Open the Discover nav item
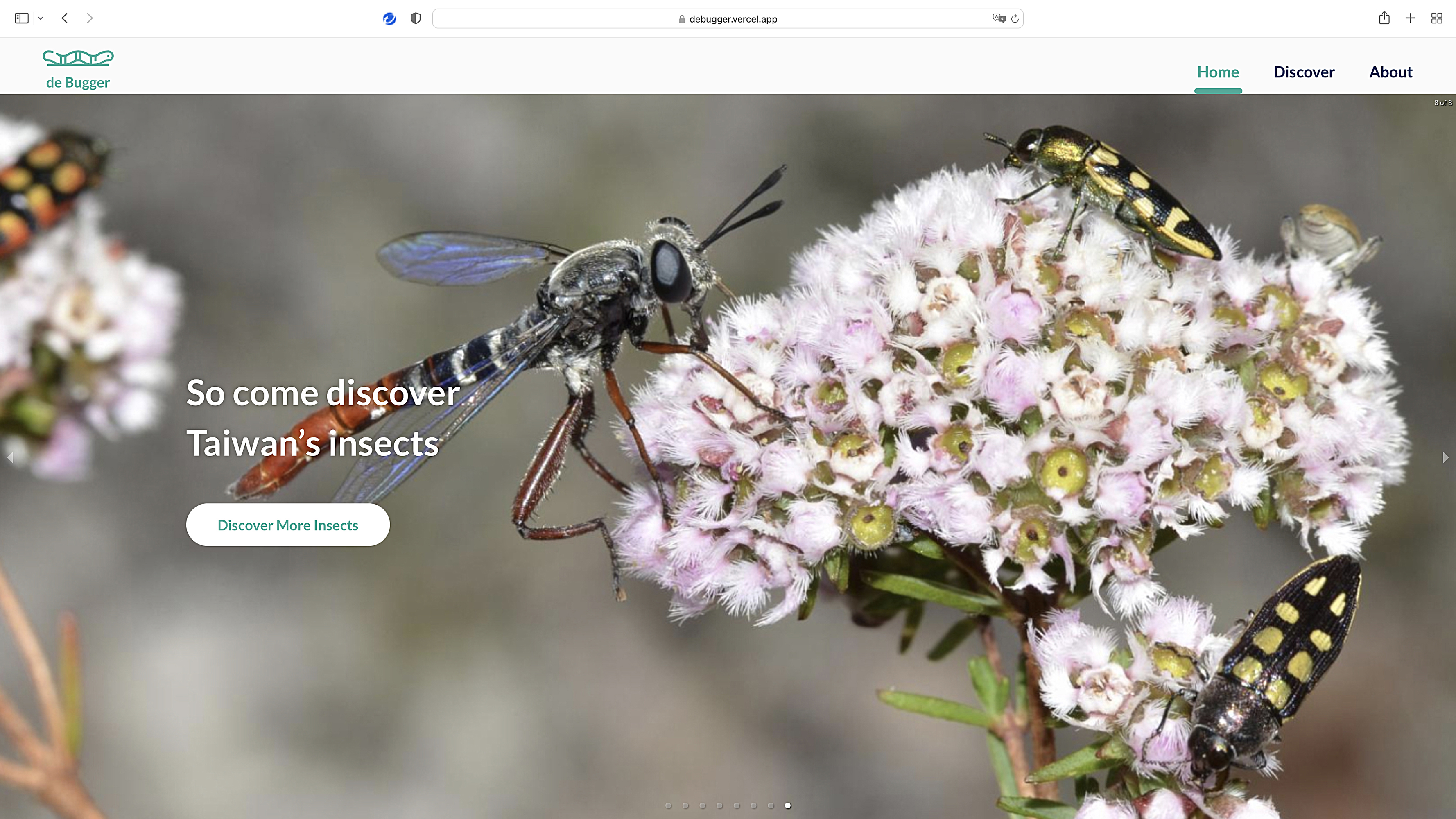 1303,72
